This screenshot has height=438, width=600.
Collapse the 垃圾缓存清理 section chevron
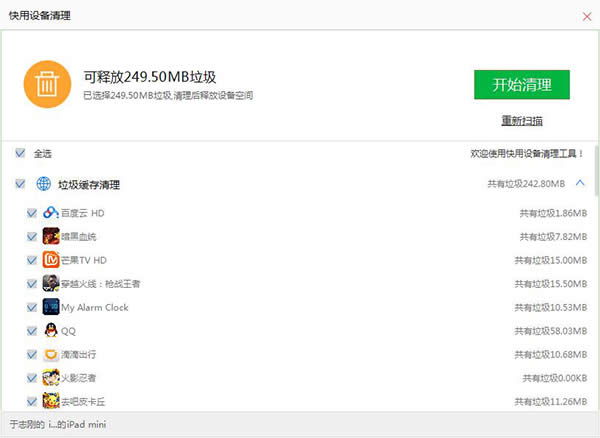point(580,183)
